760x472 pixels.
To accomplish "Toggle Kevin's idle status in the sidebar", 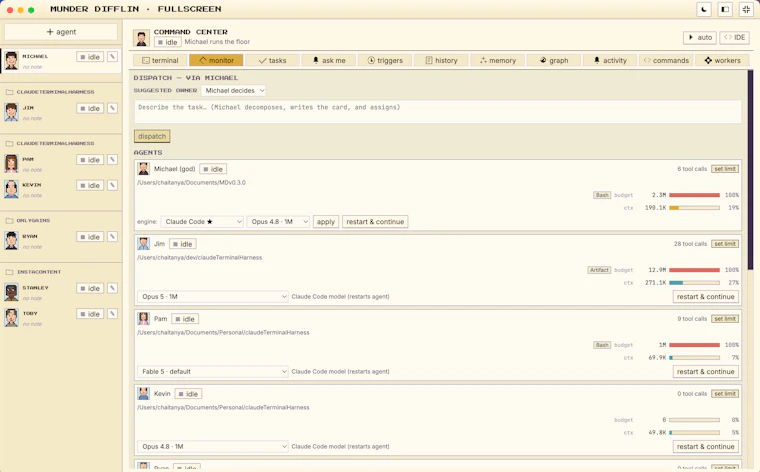I will (90, 185).
